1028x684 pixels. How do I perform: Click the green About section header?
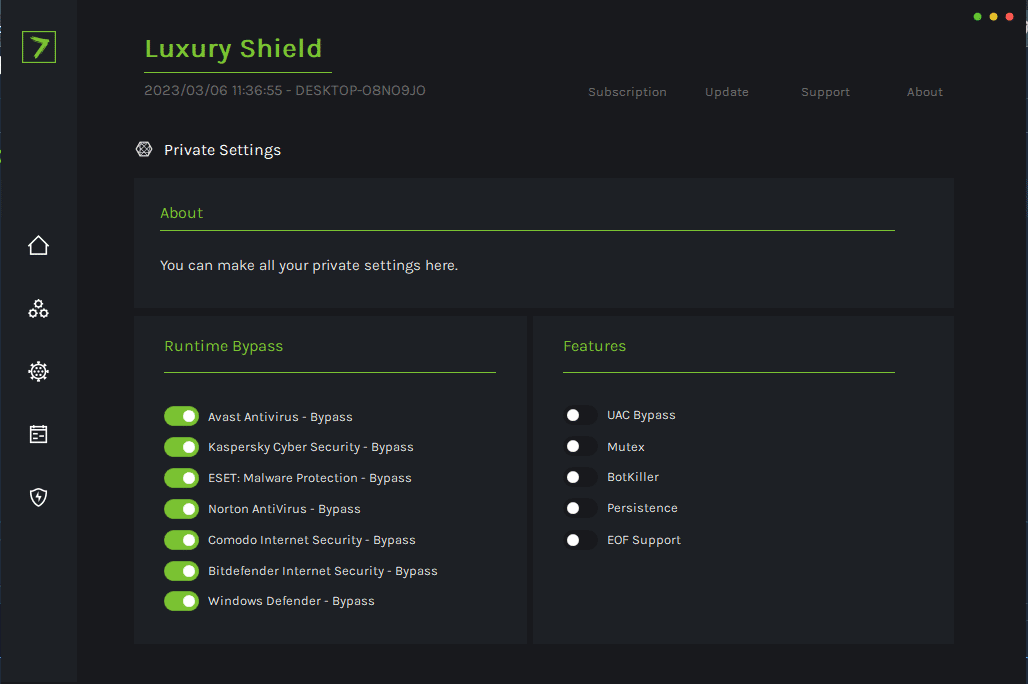[x=182, y=213]
